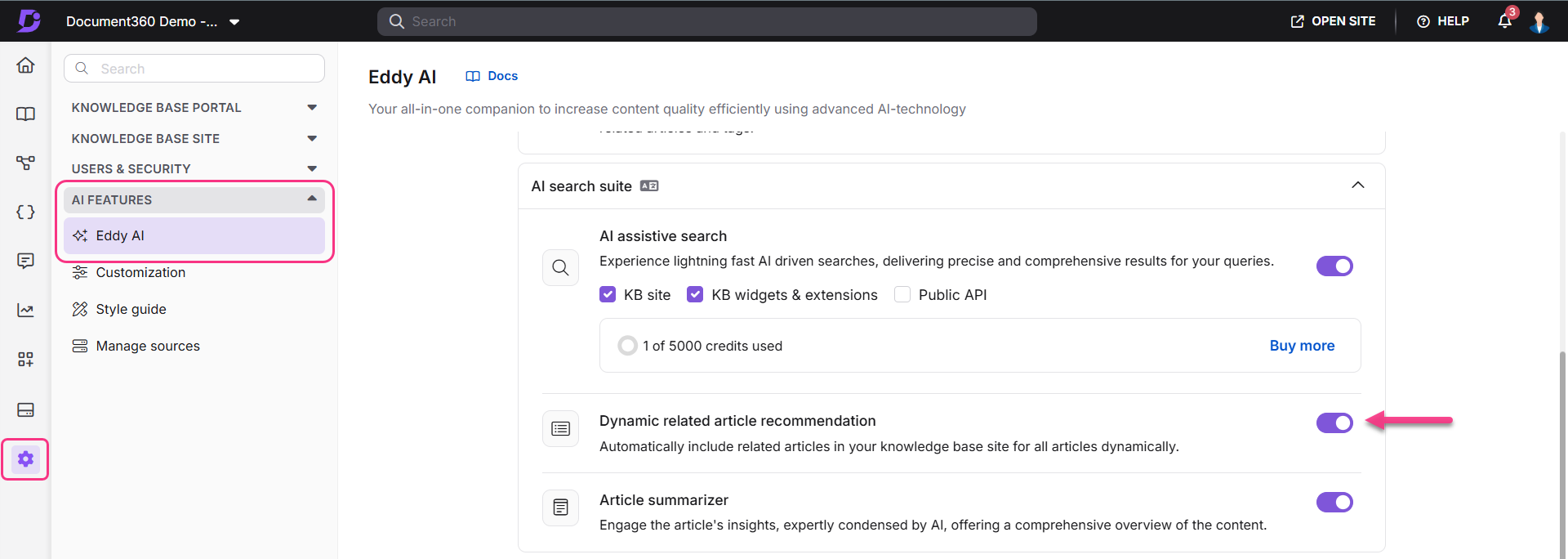This screenshot has height=559, width=1568.
Task: Click the settings sidebar Search field
Action: [x=194, y=69]
